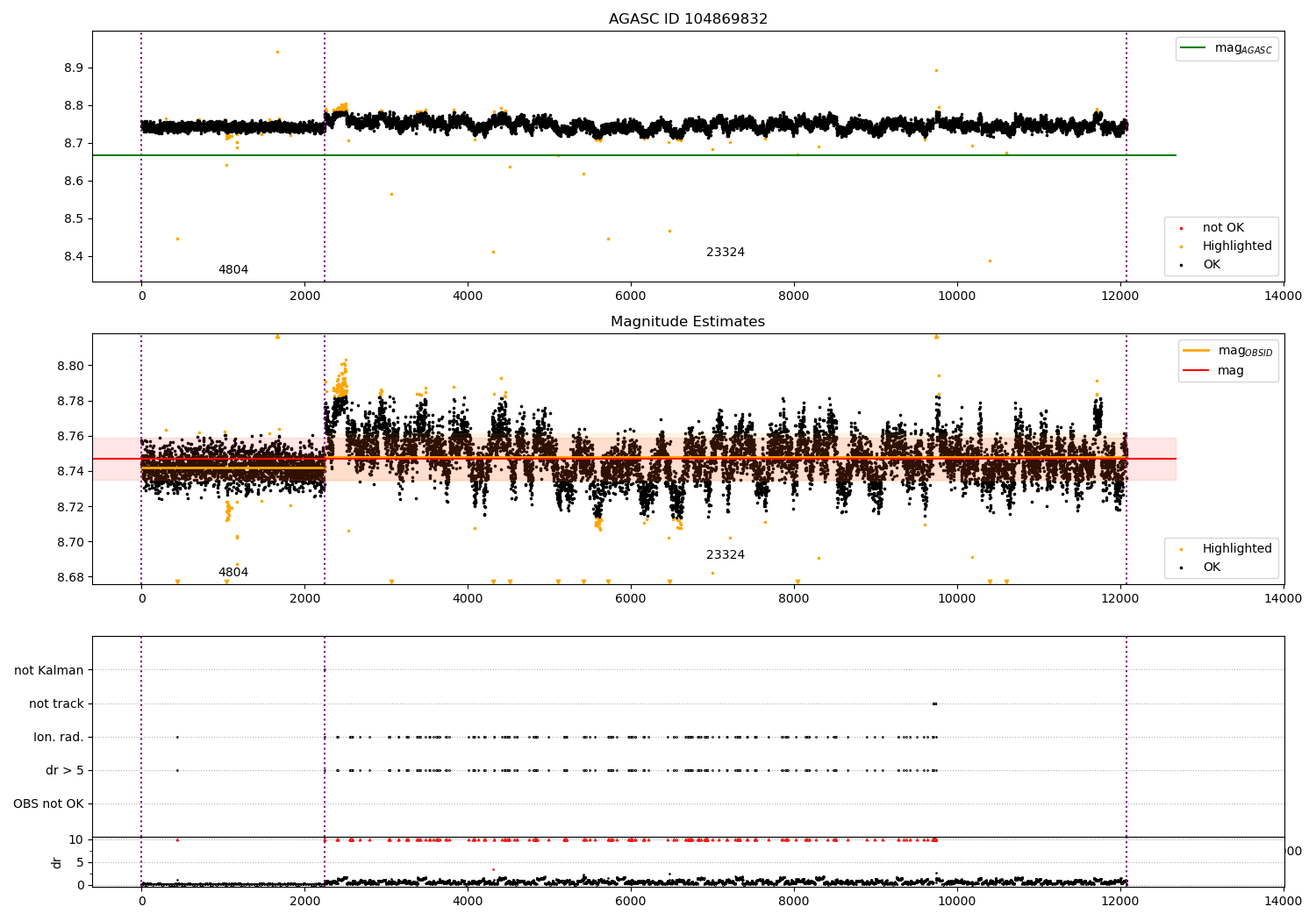1316x921 pixels.
Task: Click the '12000' x-axis tick under bottom plot
Action: (x=1120, y=901)
